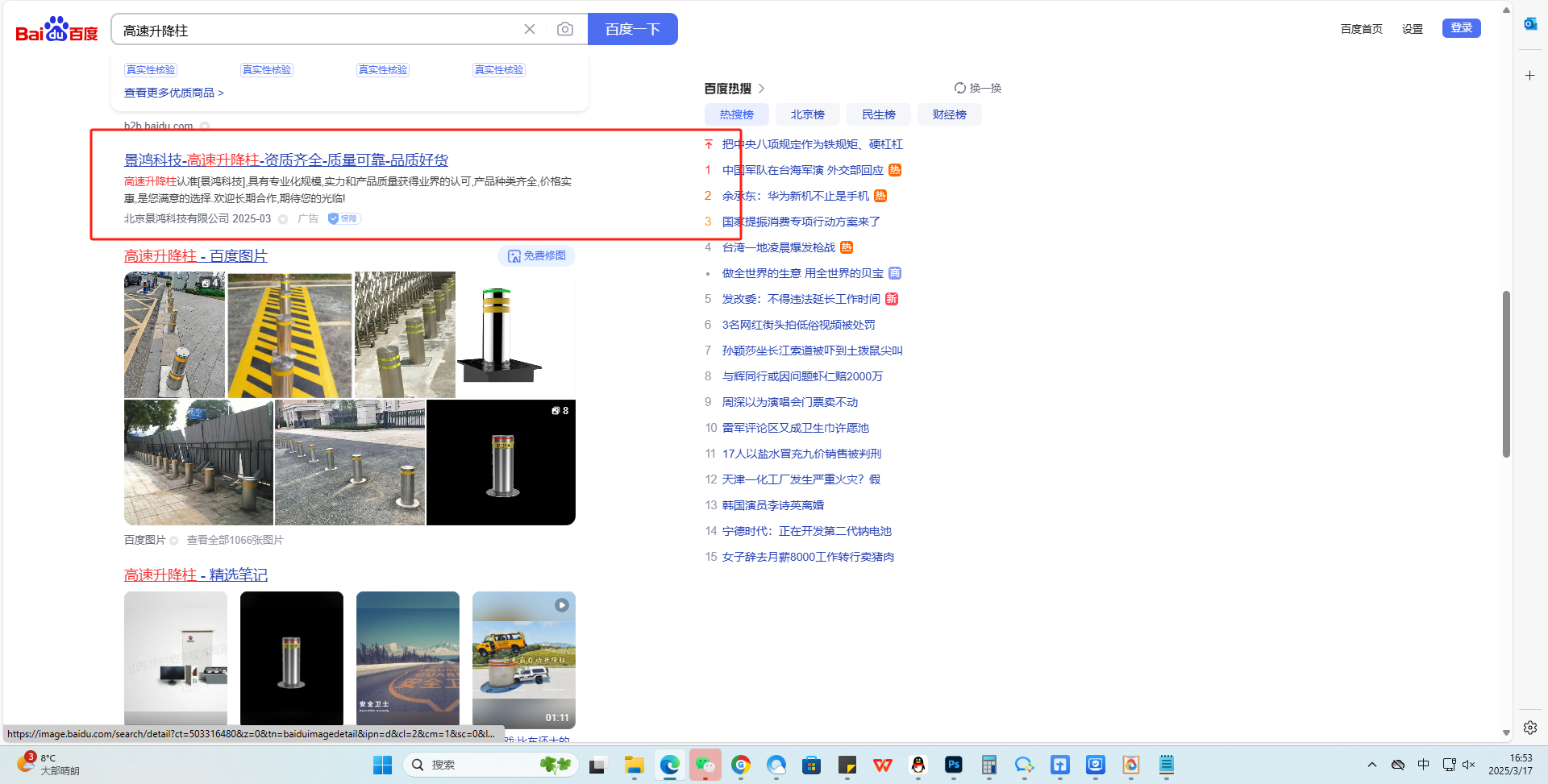Open hot search 韩国演员李诗英离婚

pyautogui.click(x=773, y=505)
